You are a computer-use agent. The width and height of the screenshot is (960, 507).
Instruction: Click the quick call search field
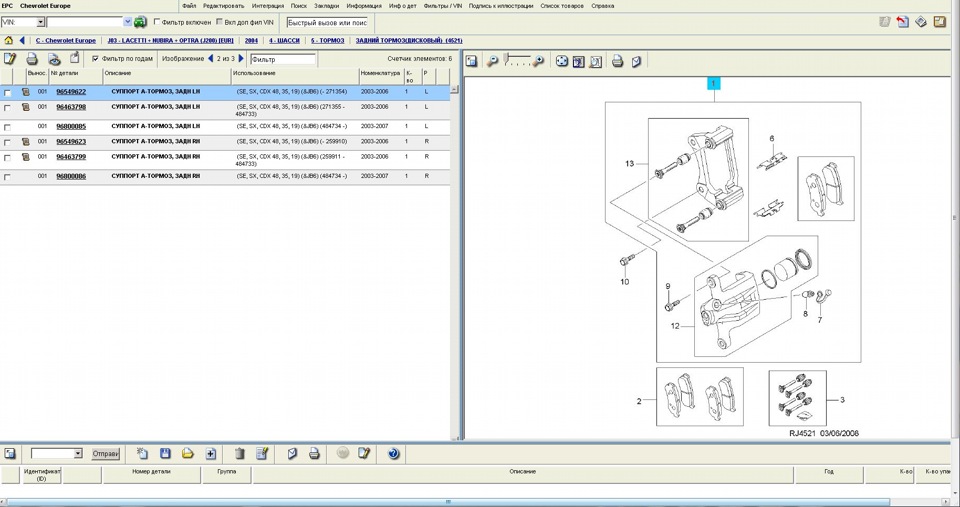[x=328, y=23]
